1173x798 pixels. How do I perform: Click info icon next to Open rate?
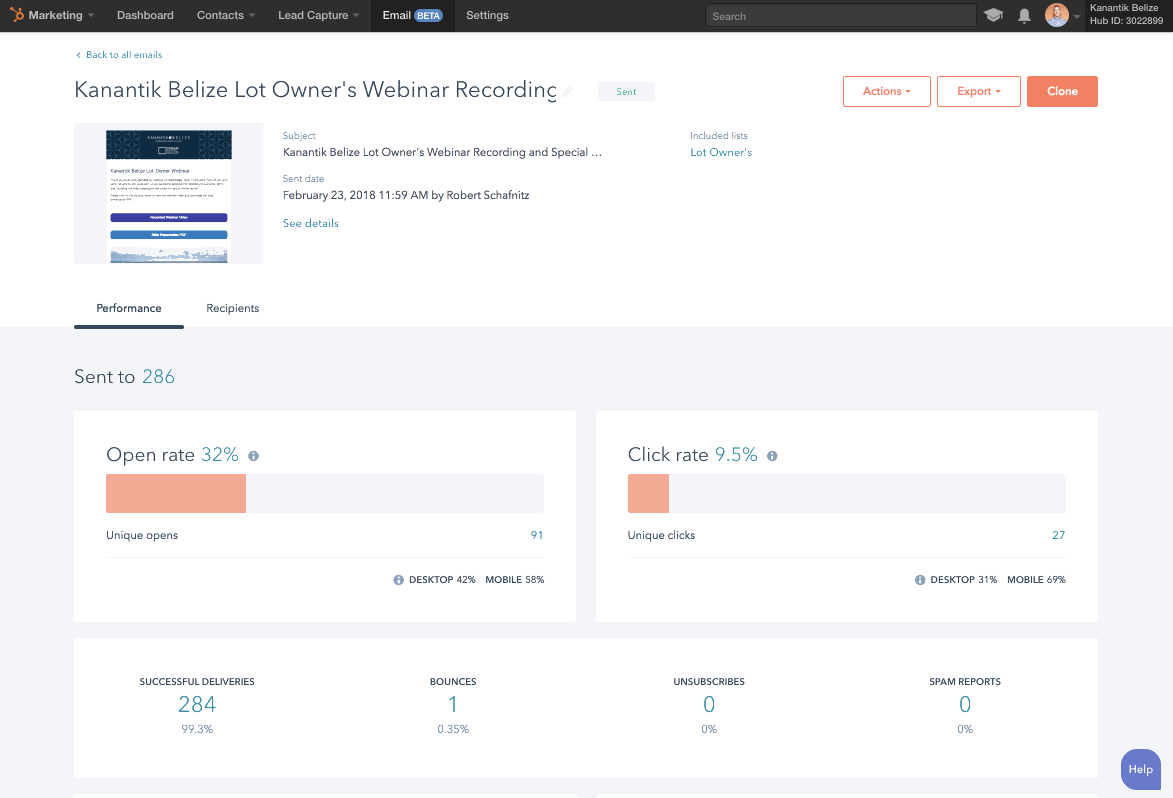pyautogui.click(x=254, y=455)
